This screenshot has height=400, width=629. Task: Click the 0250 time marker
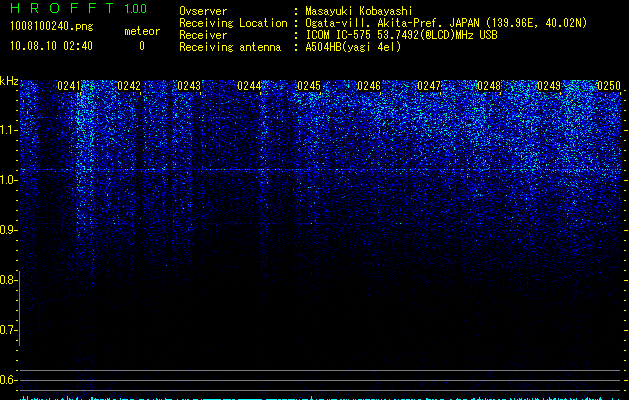(x=609, y=86)
